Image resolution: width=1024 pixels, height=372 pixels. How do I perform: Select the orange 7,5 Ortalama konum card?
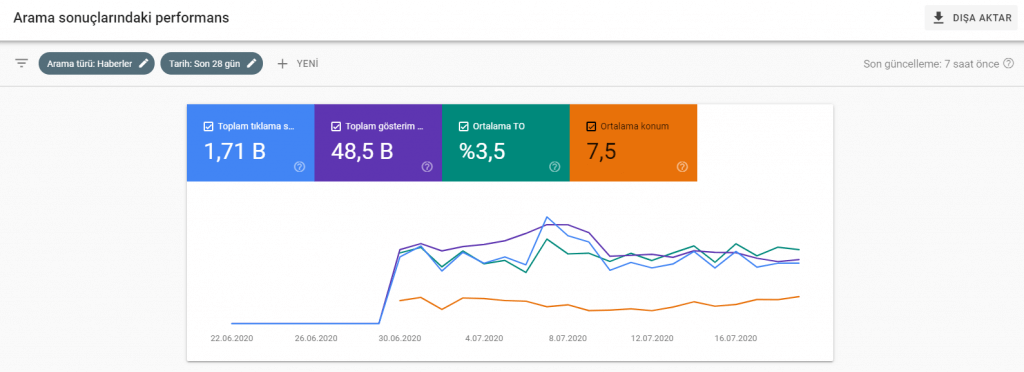pyautogui.click(x=633, y=143)
